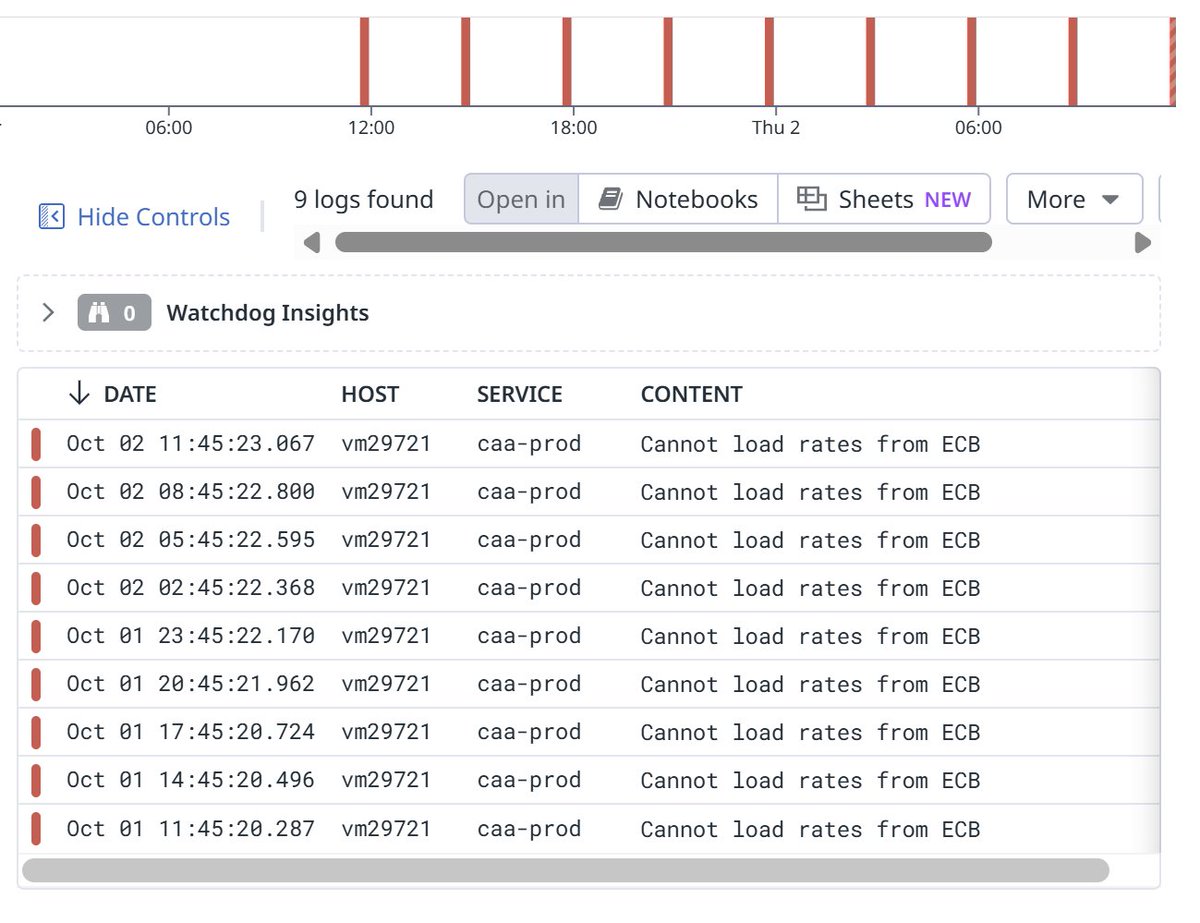Viewport: 1200px width, 923px height.
Task: Click the error status bar of the 11:45:23.067 log
Action: click(36, 444)
